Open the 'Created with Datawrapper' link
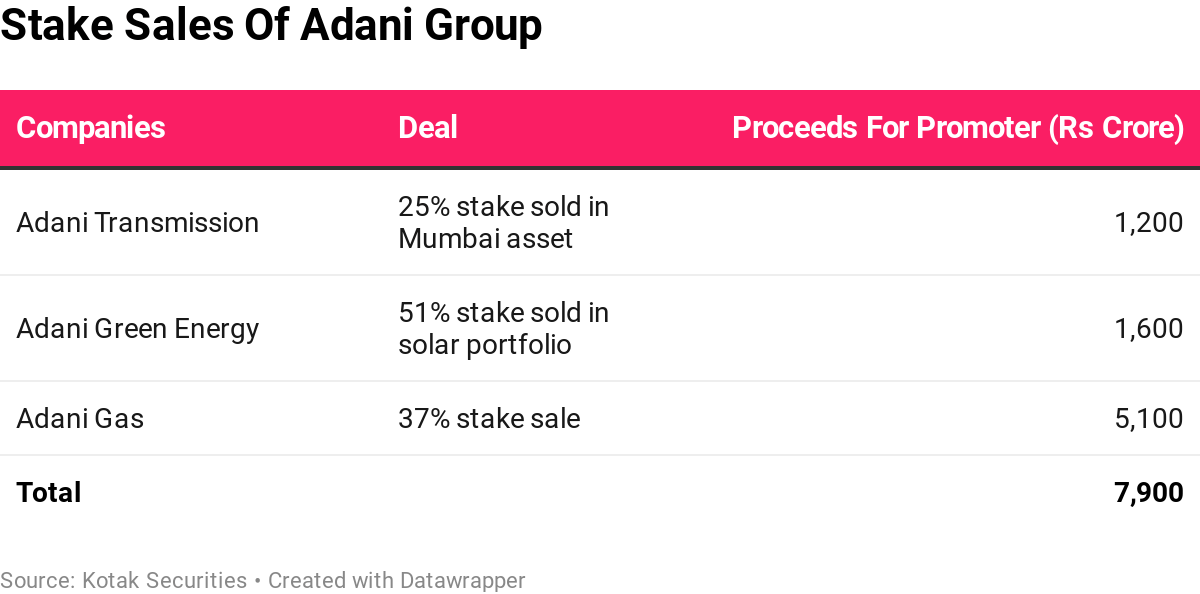 tap(396, 580)
